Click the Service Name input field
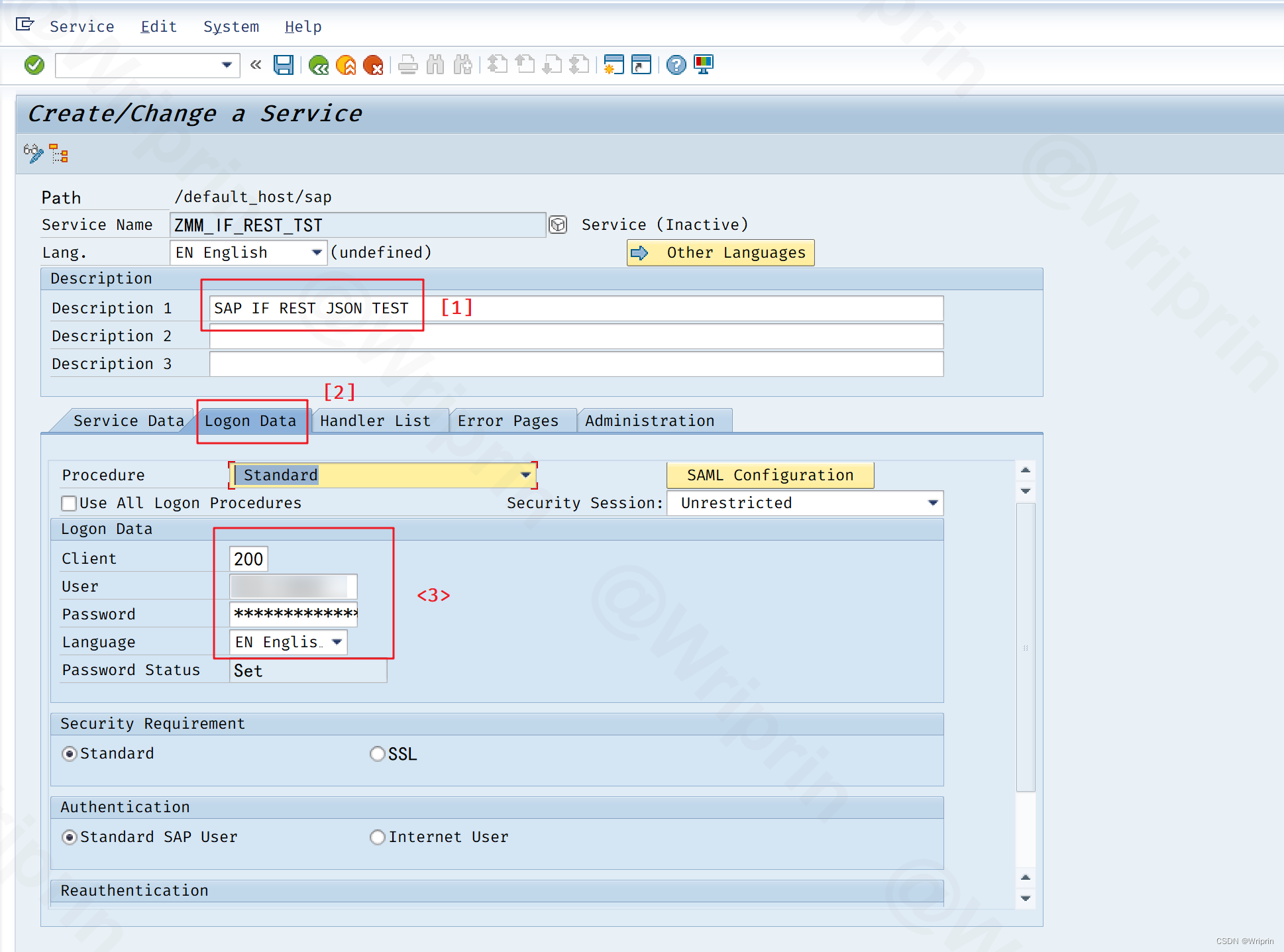Screen dimensions: 1284x952 358,225
